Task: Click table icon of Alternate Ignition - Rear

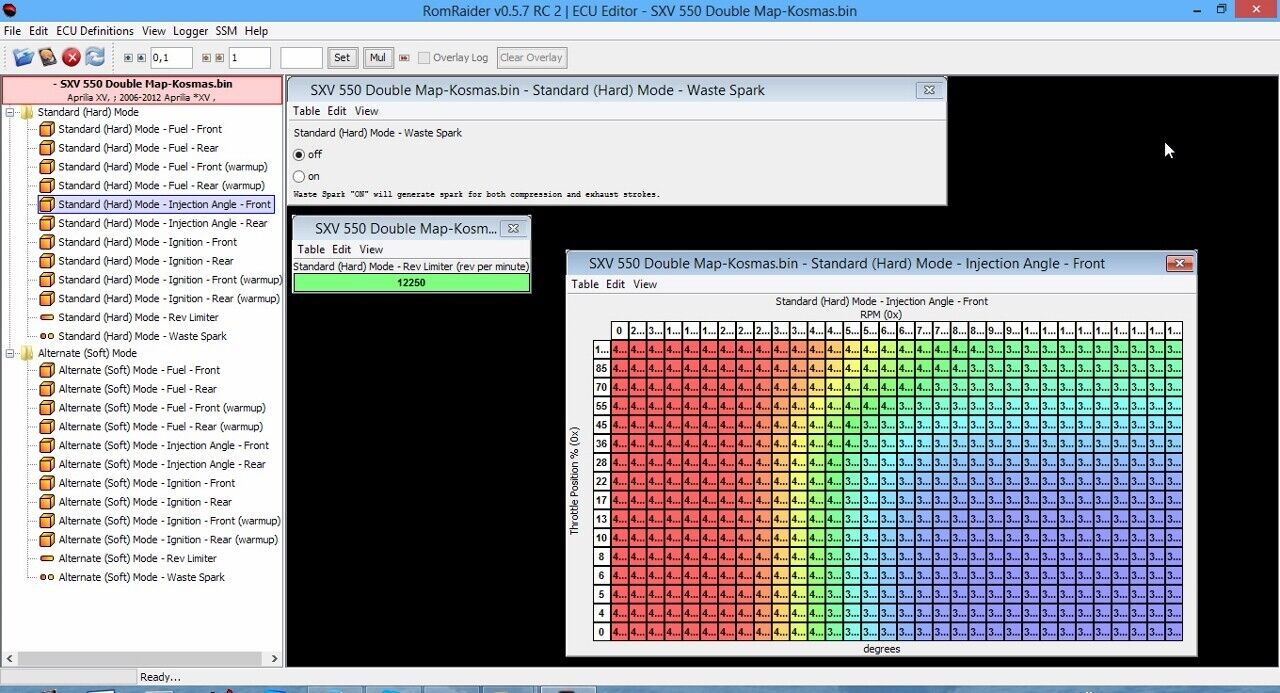Action: pos(47,502)
